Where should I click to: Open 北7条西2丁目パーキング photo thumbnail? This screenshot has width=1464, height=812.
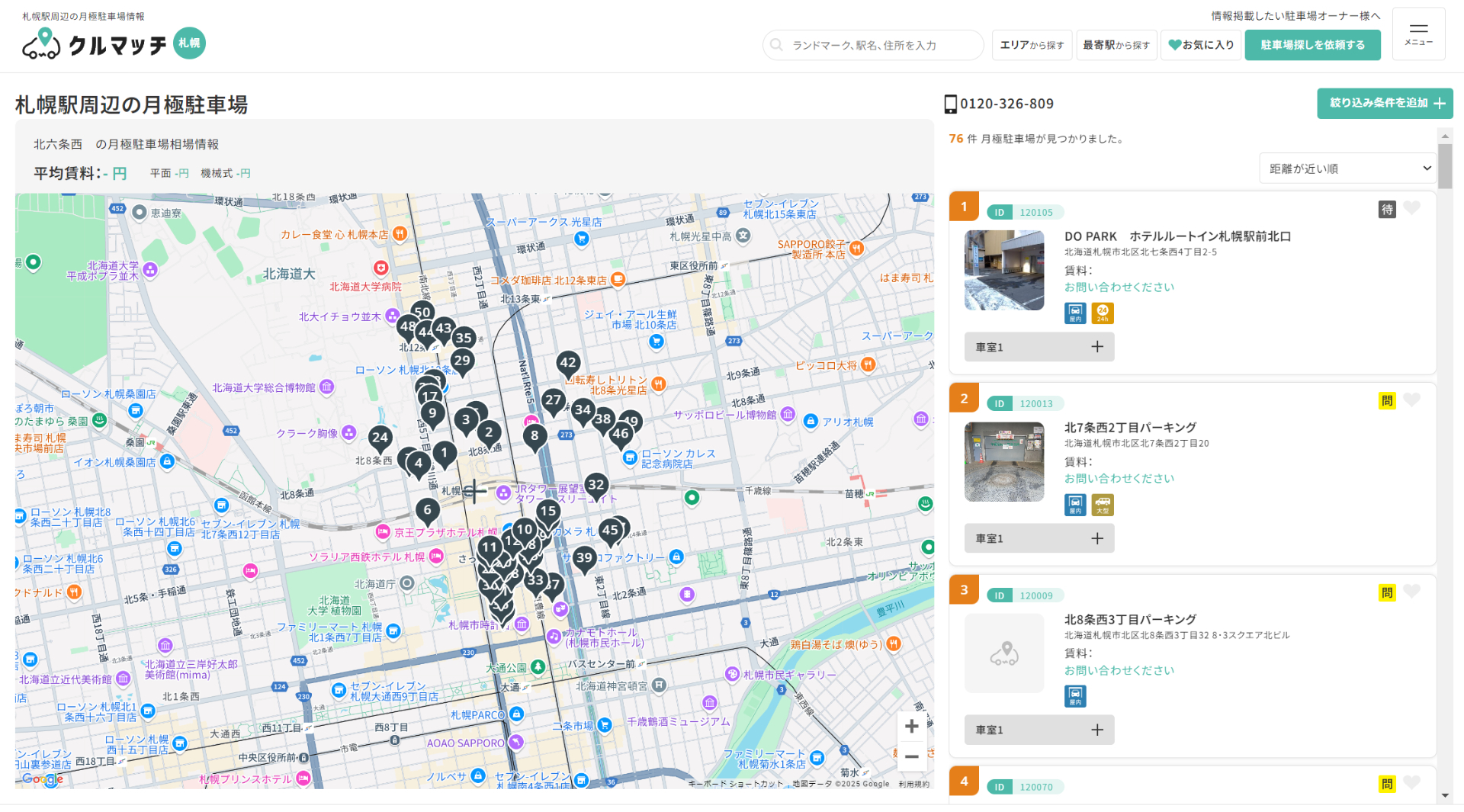pos(1004,461)
